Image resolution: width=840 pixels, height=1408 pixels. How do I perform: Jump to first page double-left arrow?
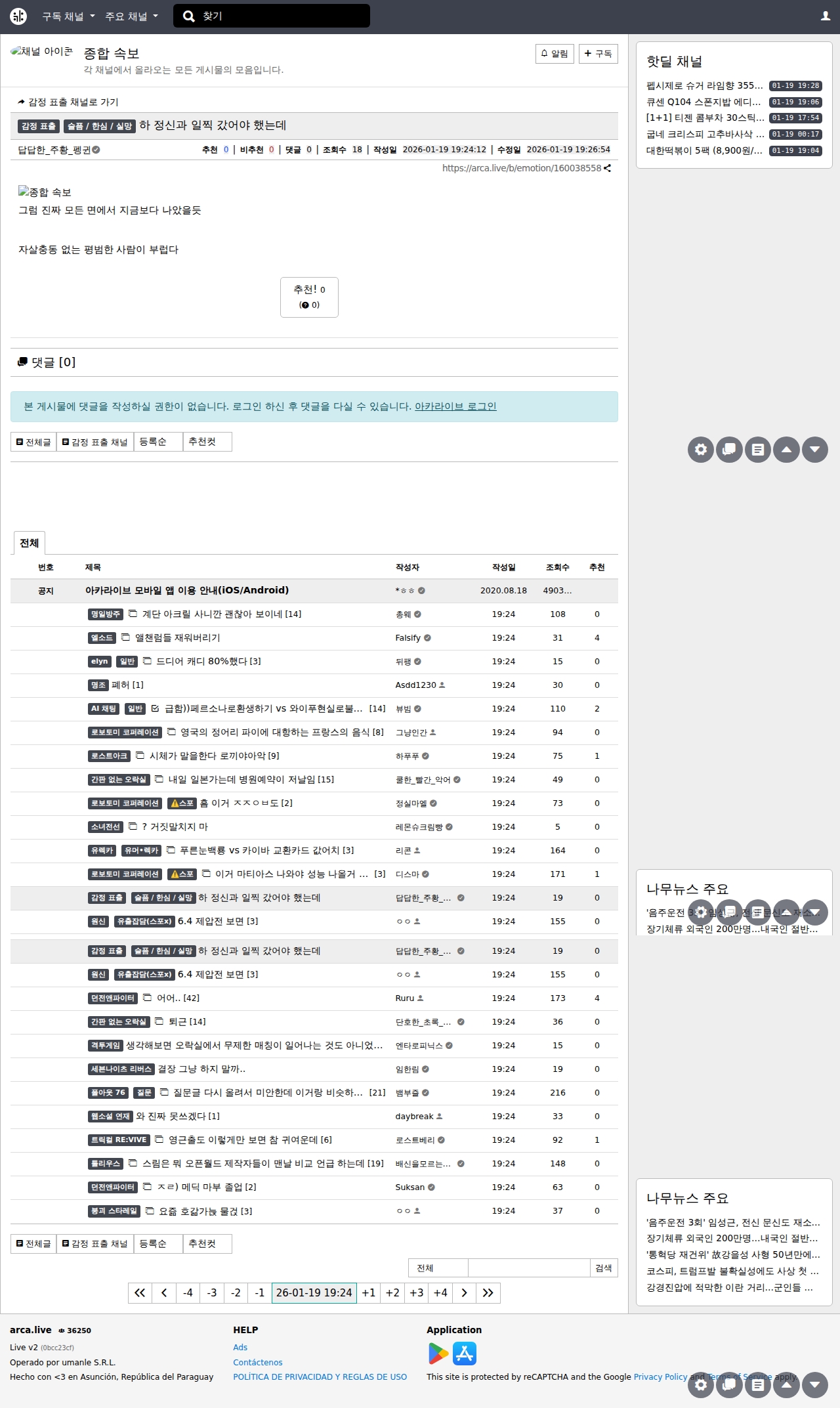click(140, 1292)
